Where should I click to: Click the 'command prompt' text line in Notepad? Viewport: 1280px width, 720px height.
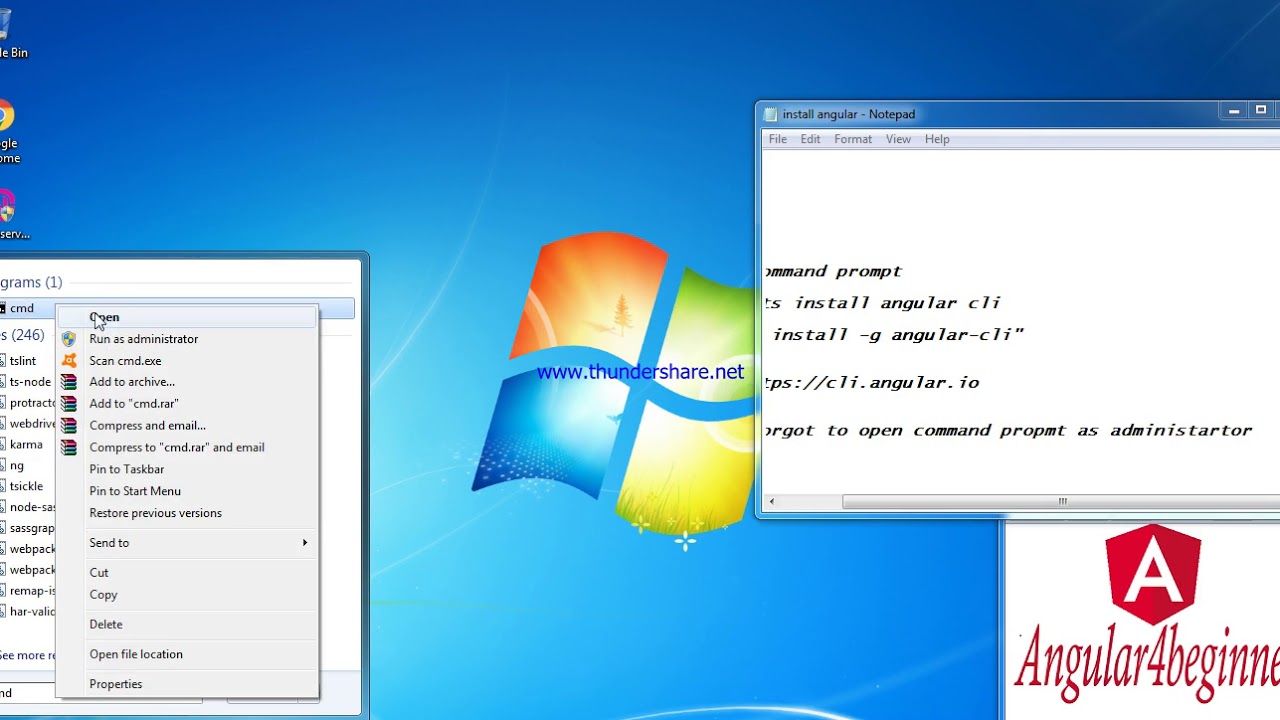pos(833,271)
